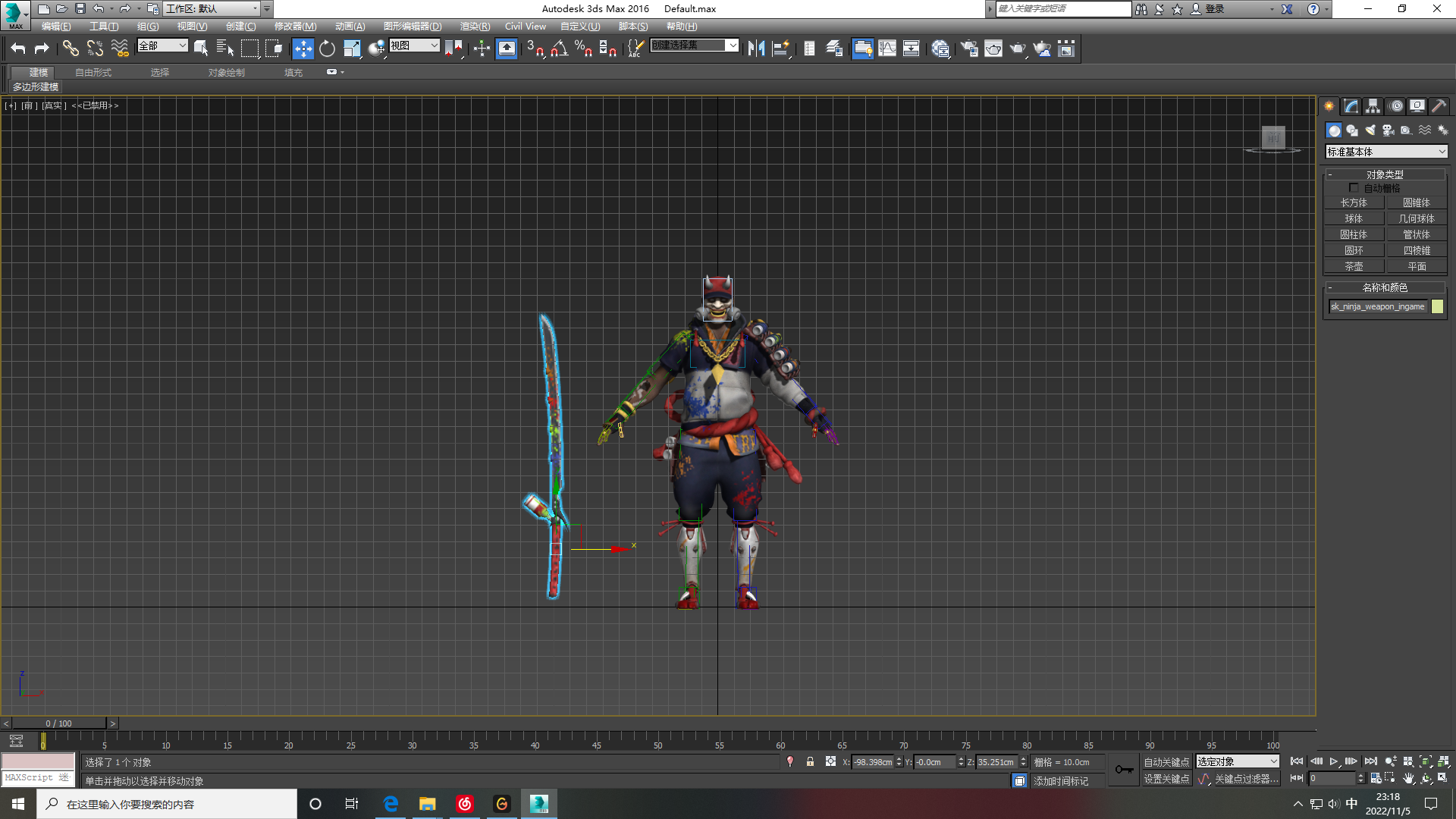Switch to the Modify command panel tab
The image size is (1456, 819).
tap(1351, 106)
